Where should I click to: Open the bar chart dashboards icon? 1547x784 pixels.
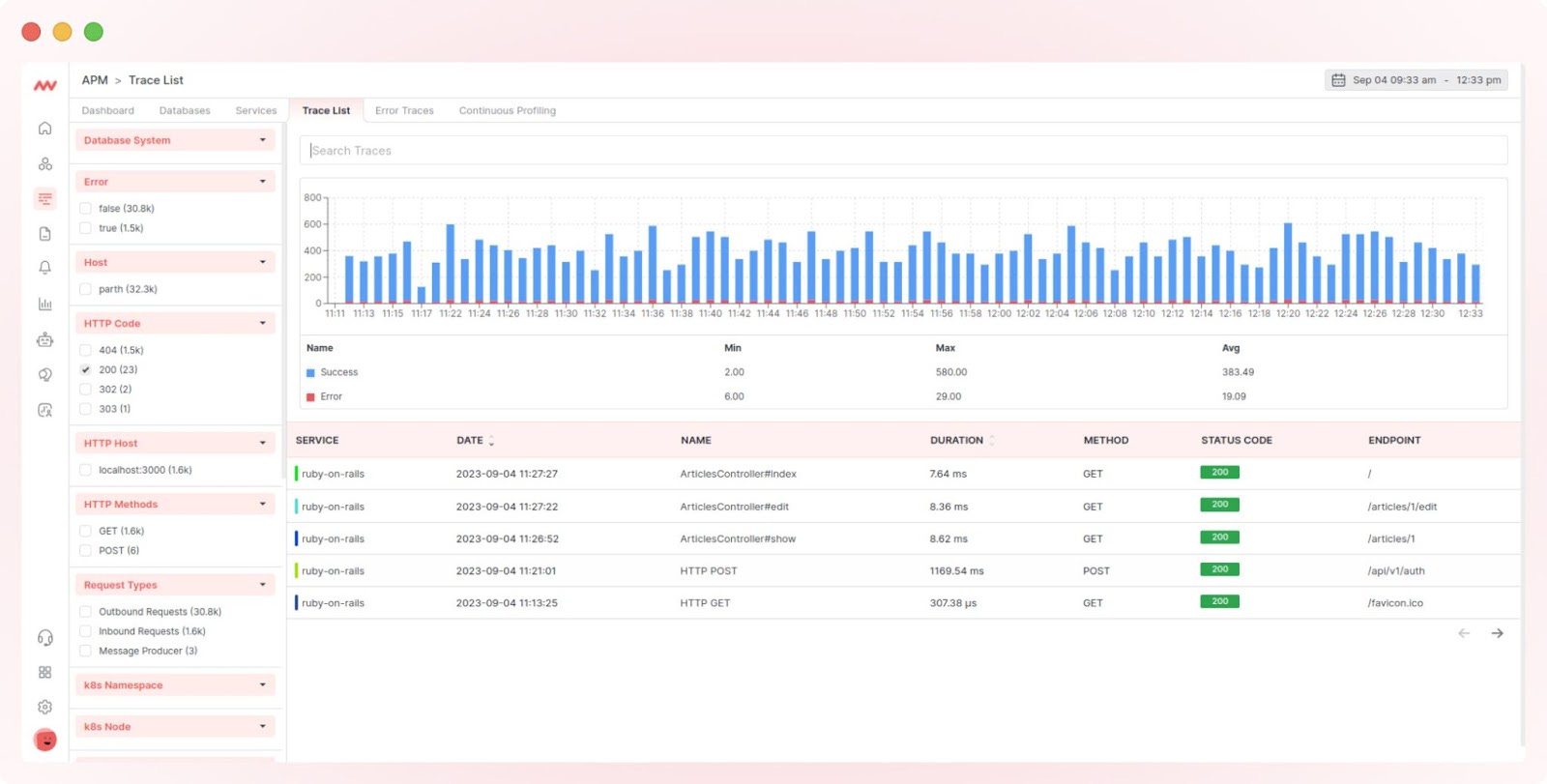[x=44, y=304]
